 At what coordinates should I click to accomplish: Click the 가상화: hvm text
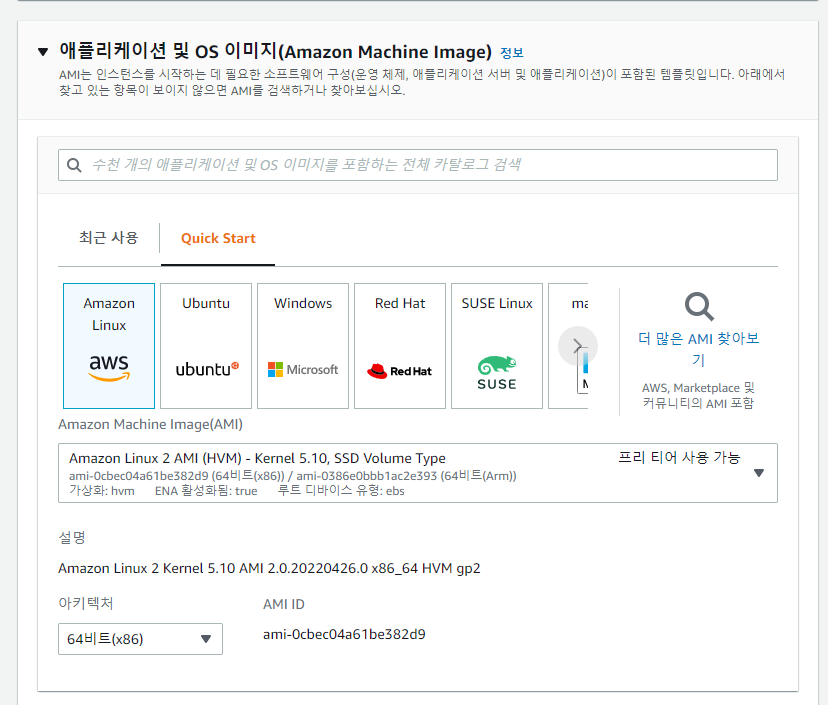tap(102, 491)
